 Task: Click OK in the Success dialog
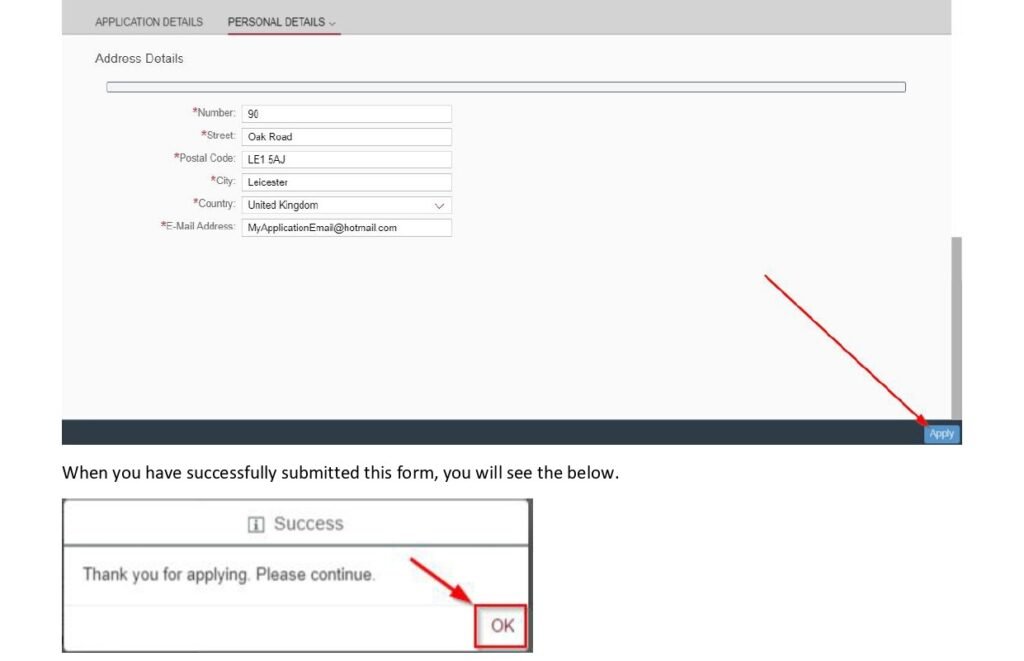[x=502, y=626]
